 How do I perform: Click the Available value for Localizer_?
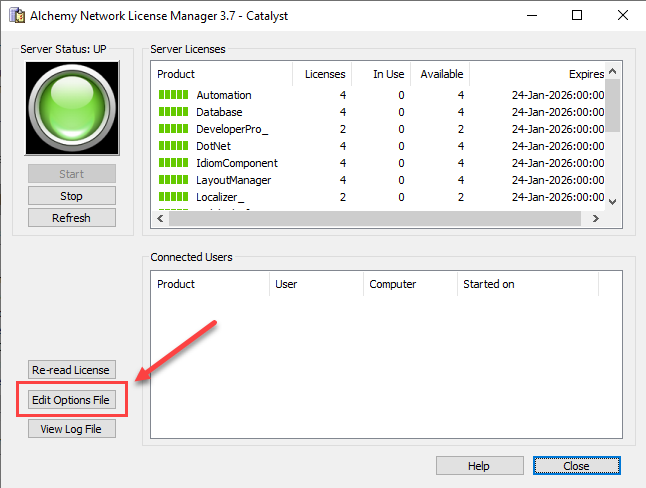tap(461, 197)
